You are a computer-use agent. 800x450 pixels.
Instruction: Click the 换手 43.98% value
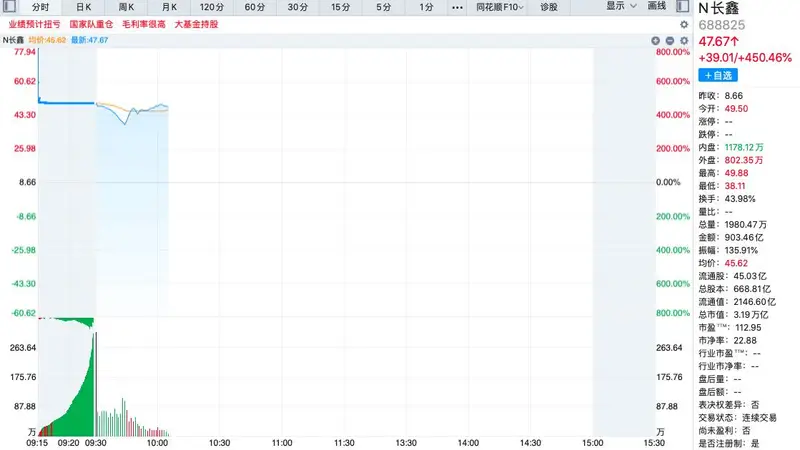click(x=740, y=199)
